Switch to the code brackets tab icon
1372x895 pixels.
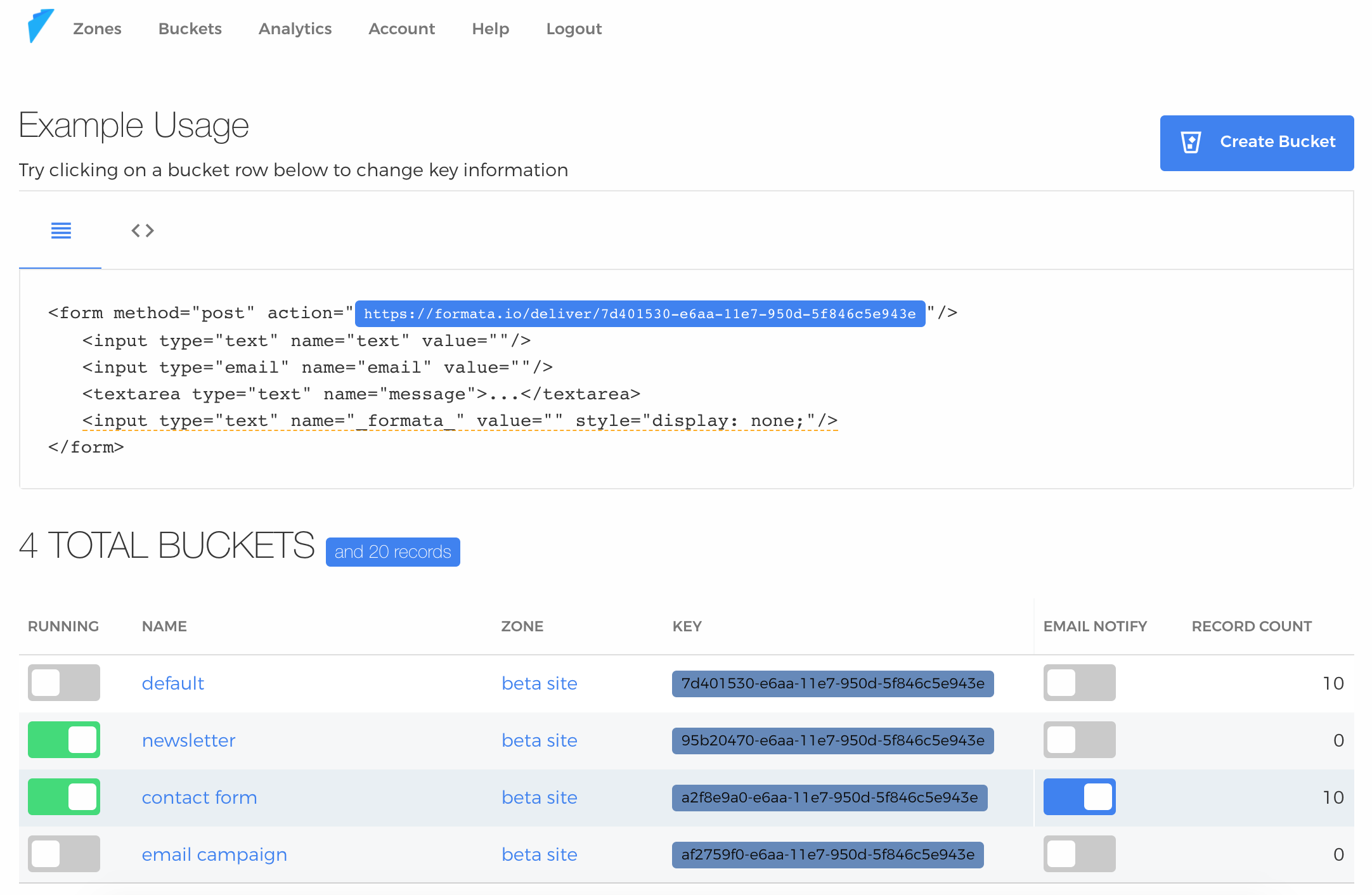coord(143,231)
